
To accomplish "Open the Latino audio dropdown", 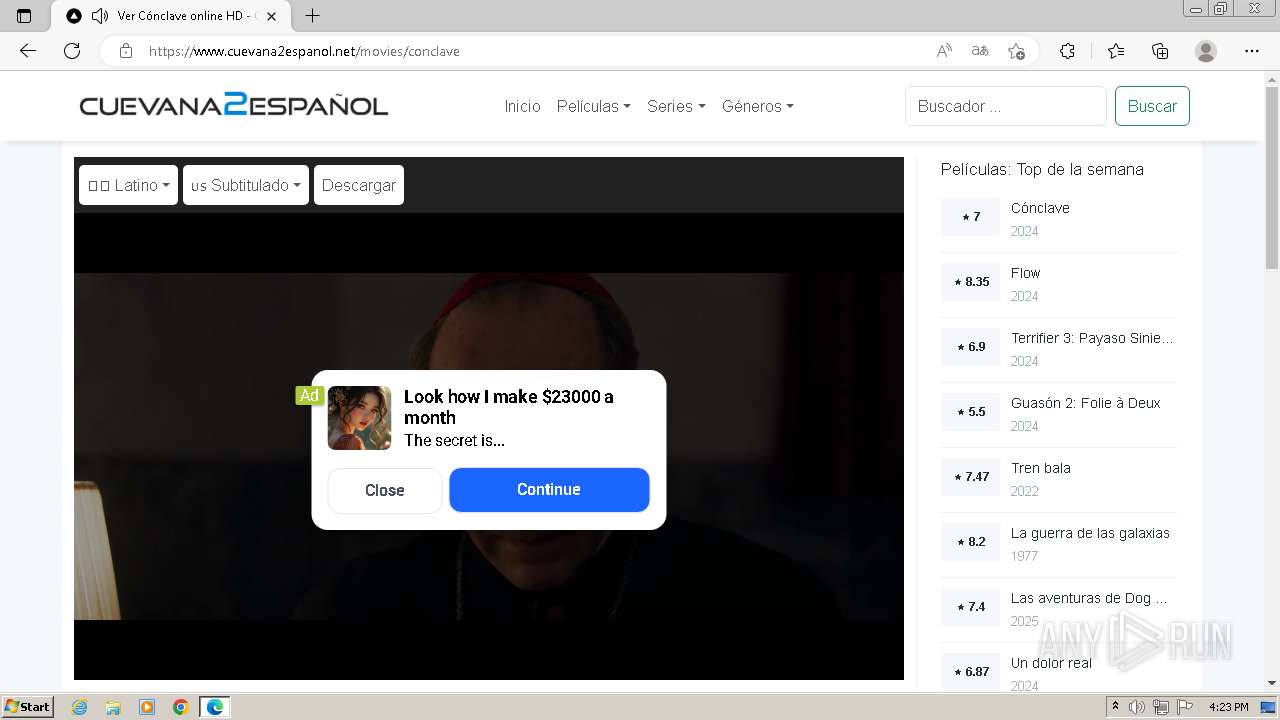I will coord(128,185).
